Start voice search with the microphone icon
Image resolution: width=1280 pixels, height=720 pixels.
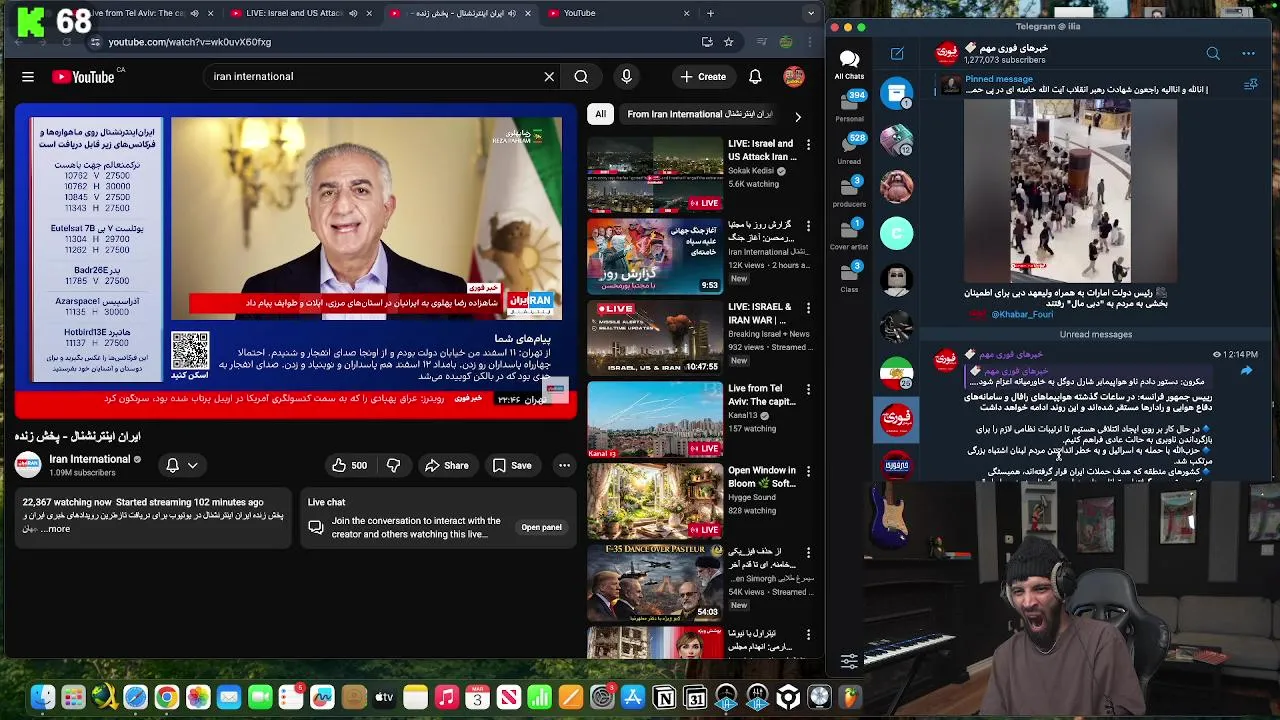coord(626,77)
